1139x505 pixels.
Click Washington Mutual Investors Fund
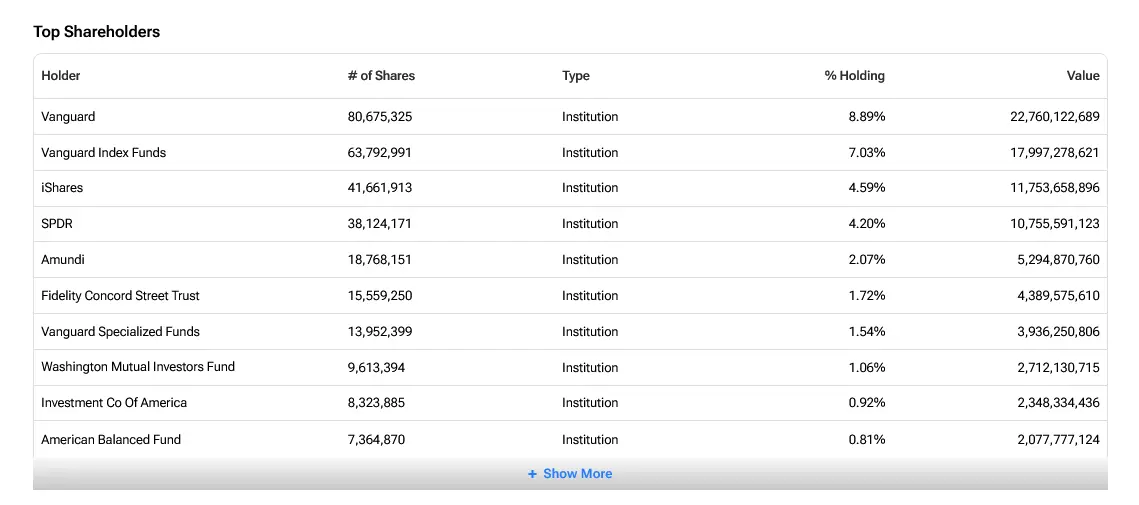tap(138, 367)
